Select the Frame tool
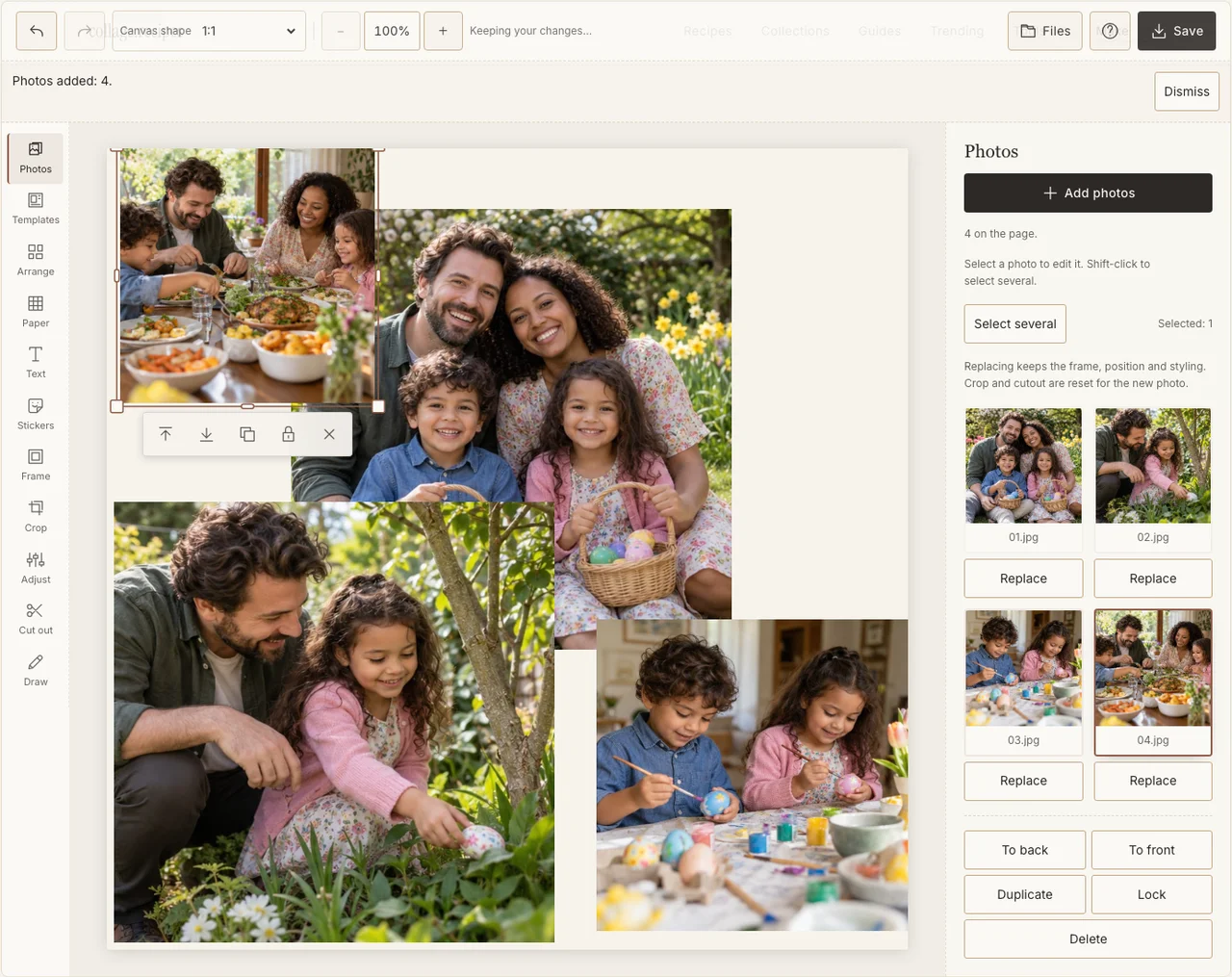This screenshot has width=1232, height=977. (36, 465)
